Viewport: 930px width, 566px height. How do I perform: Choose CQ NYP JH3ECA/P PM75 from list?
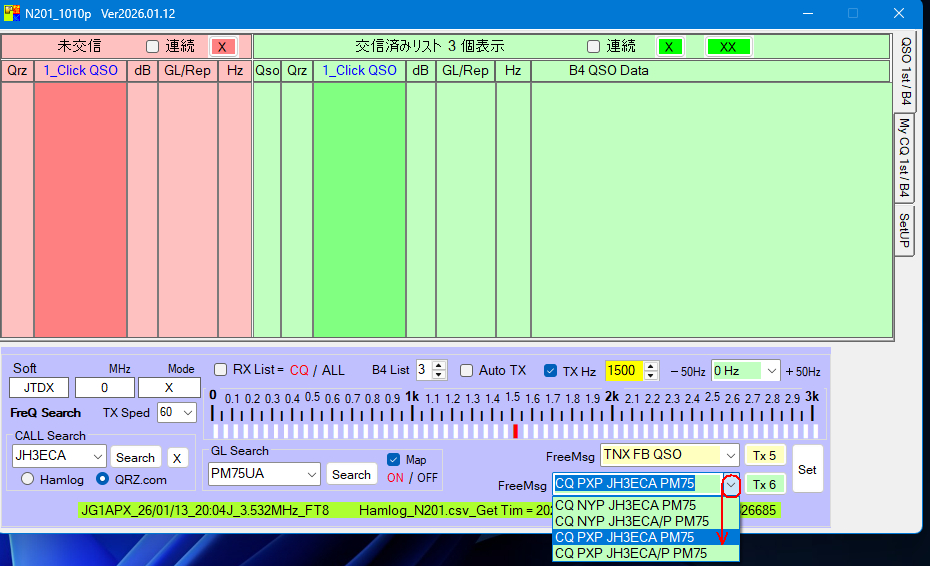[632, 521]
